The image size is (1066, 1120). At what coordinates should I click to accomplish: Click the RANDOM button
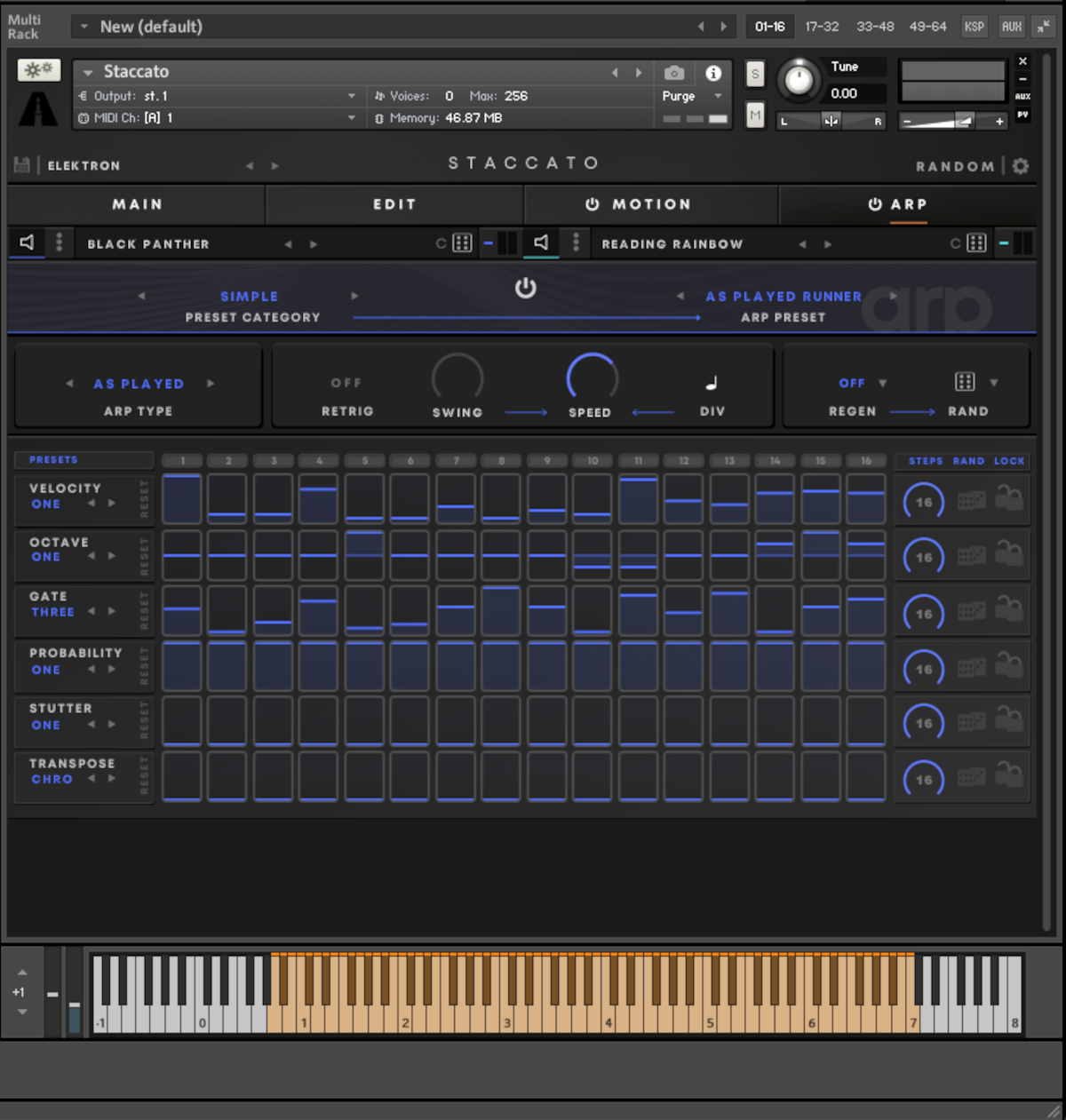click(955, 166)
